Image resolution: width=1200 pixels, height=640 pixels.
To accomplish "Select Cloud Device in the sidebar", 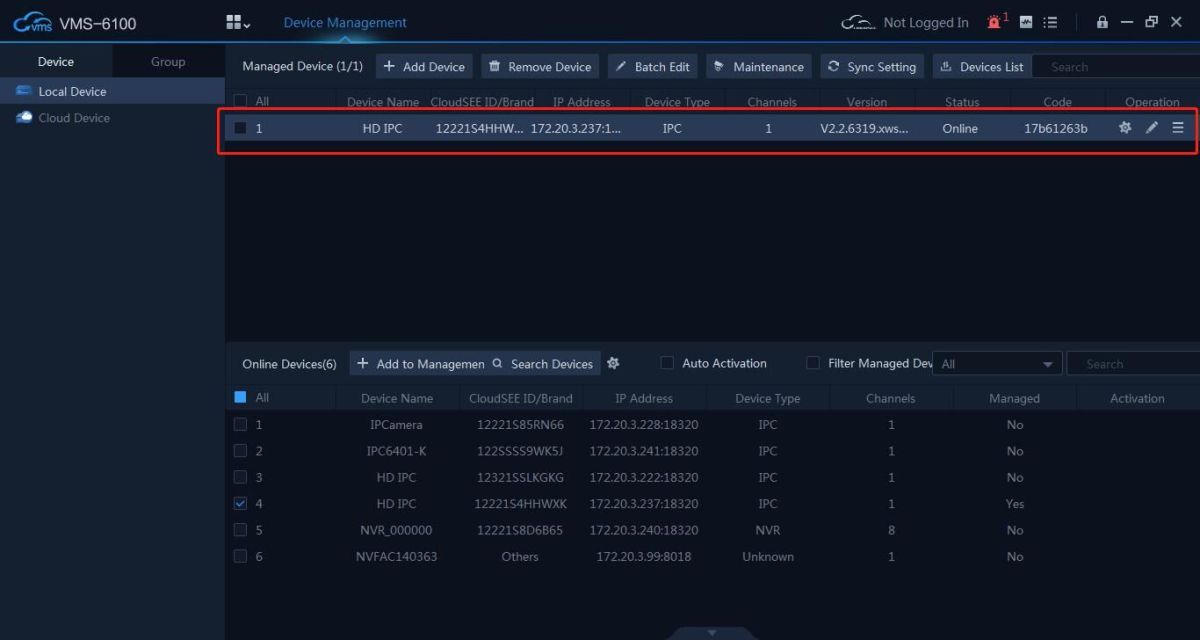I will [x=74, y=118].
